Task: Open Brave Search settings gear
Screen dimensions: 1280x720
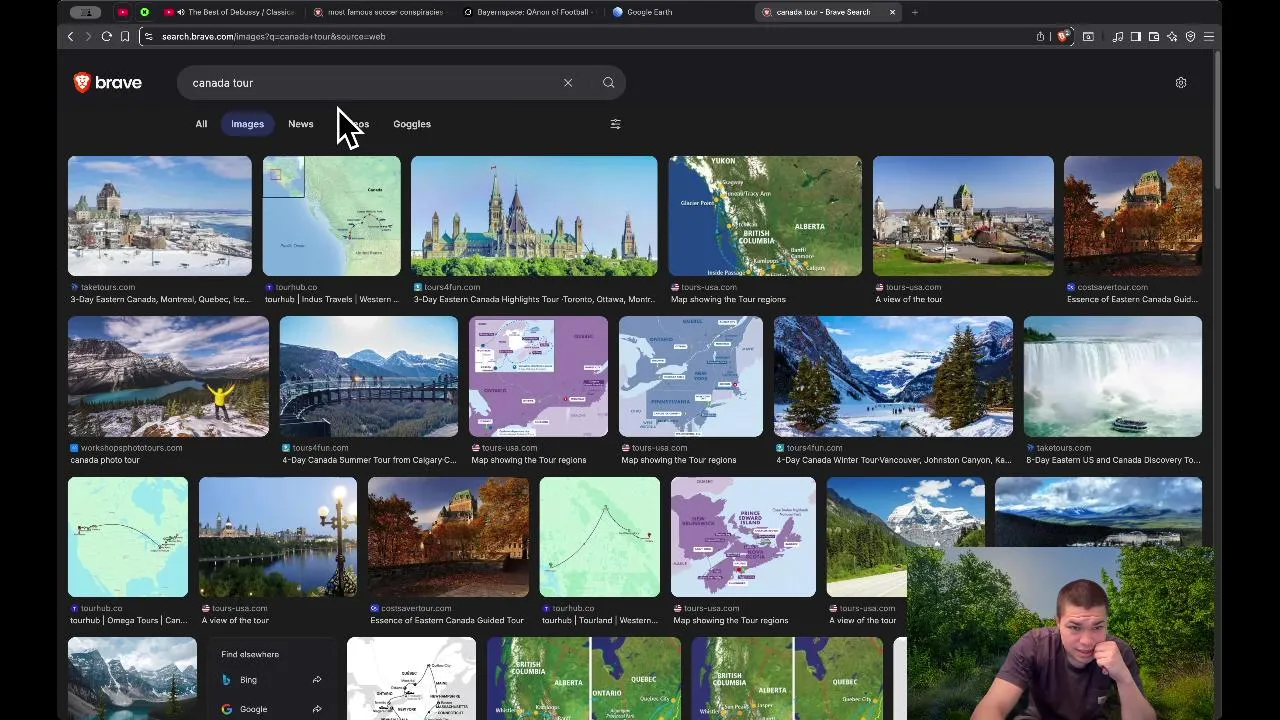Action: [x=1181, y=83]
